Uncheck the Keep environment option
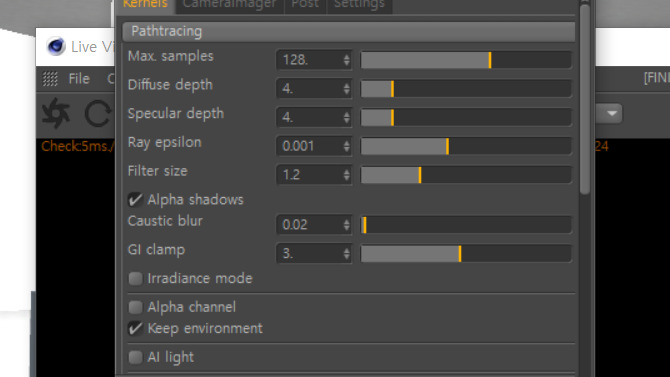This screenshot has height=377, width=670. pos(135,328)
